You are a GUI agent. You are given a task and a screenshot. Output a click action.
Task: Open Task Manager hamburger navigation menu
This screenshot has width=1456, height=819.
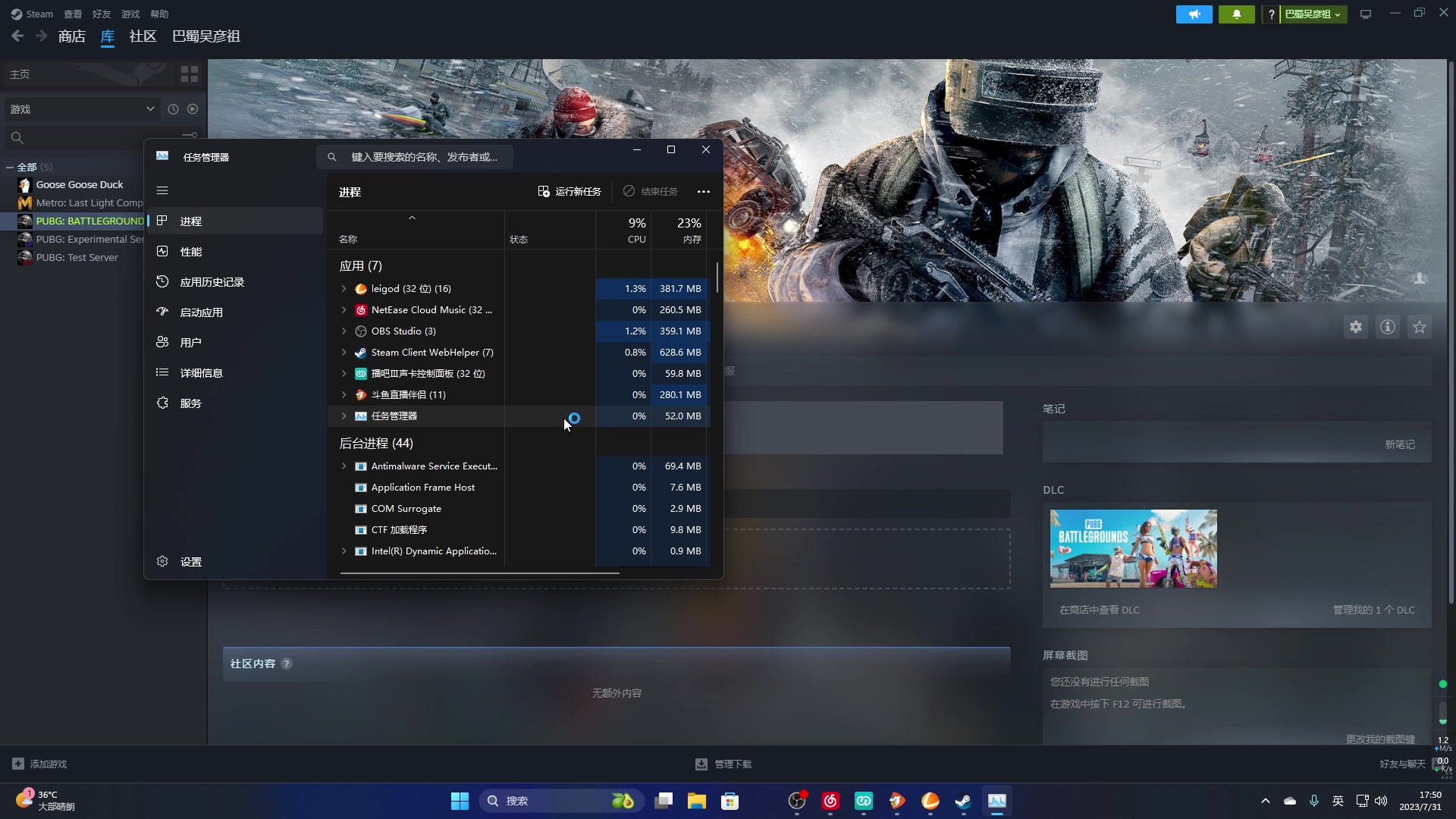tap(162, 190)
